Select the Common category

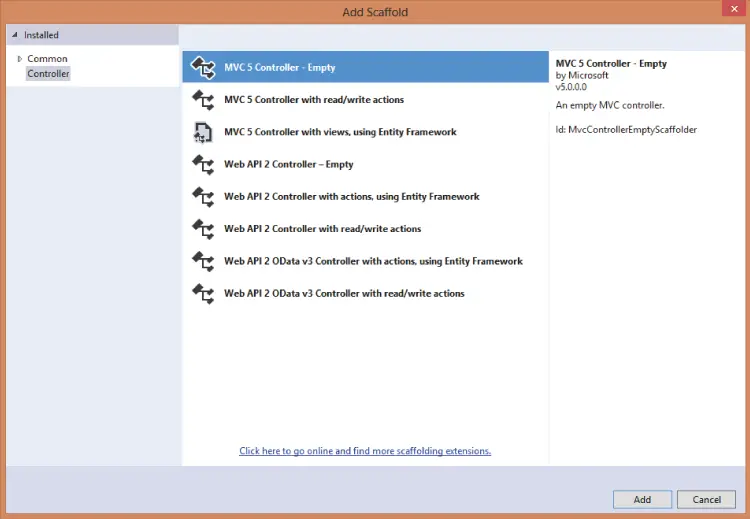[x=47, y=58]
